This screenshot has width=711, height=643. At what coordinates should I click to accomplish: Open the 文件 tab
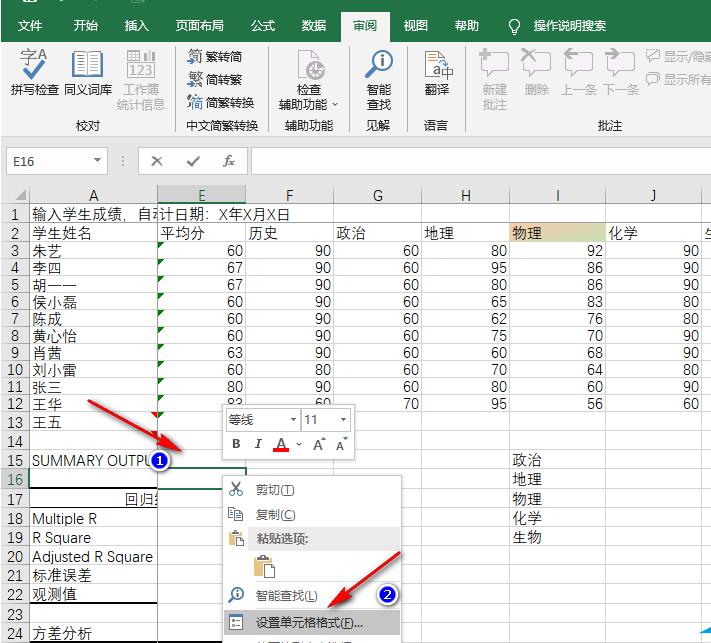(x=30, y=26)
